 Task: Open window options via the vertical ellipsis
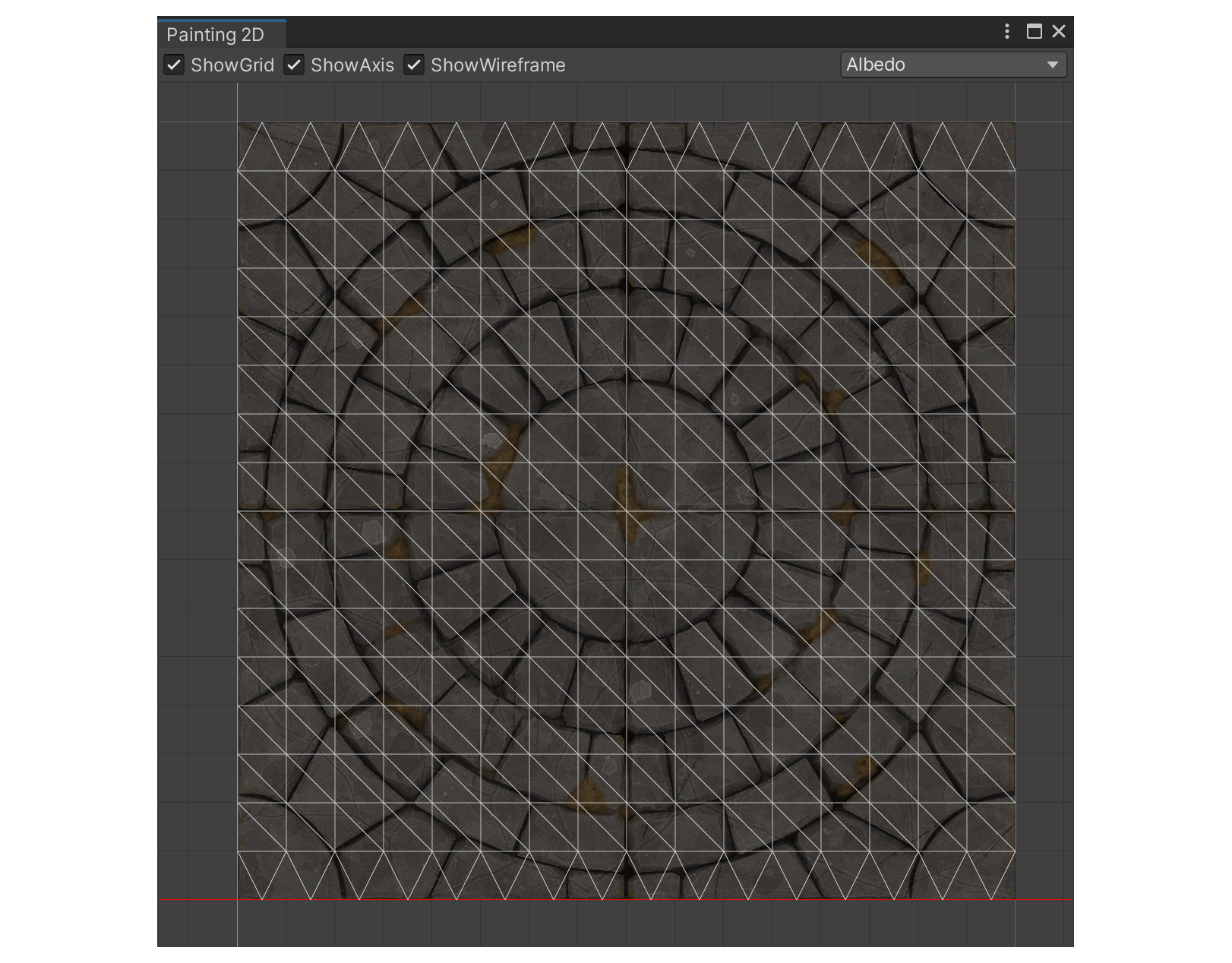[x=1006, y=32]
